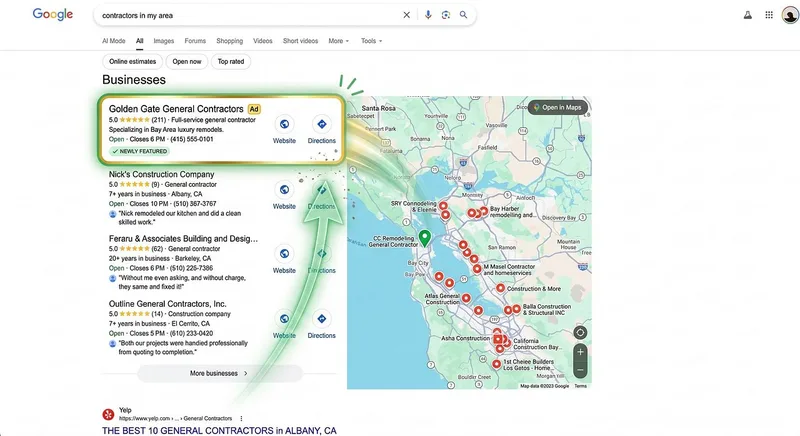Click the Bay Harbor remodelling map label
The width and height of the screenshot is (800, 436).
tap(511, 212)
